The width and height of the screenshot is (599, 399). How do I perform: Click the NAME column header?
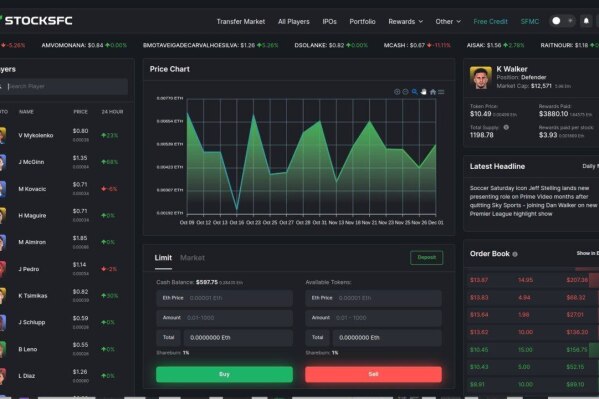tap(26, 112)
